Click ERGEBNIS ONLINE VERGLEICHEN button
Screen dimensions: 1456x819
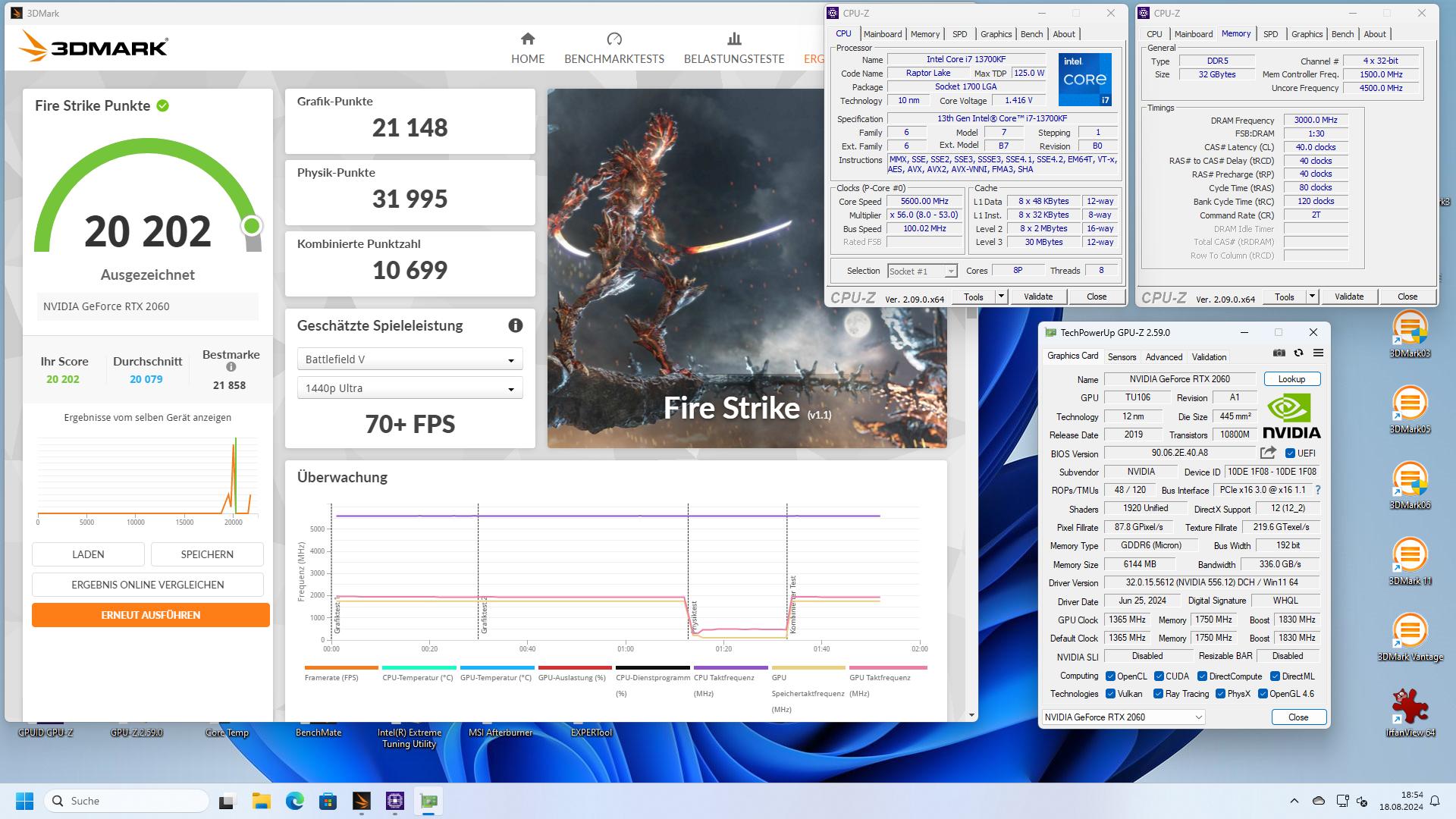click(x=148, y=585)
